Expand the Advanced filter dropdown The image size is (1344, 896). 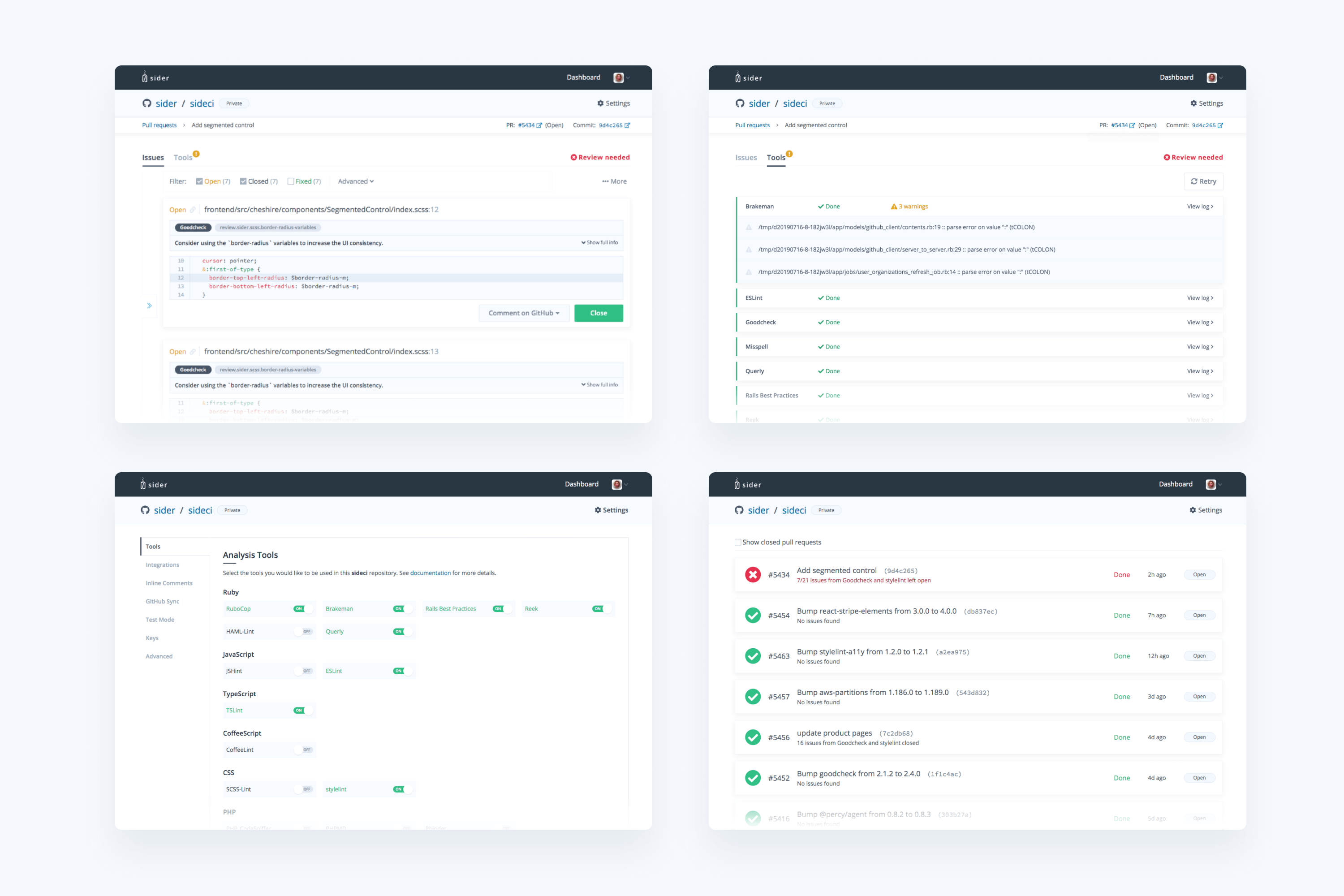tap(355, 181)
